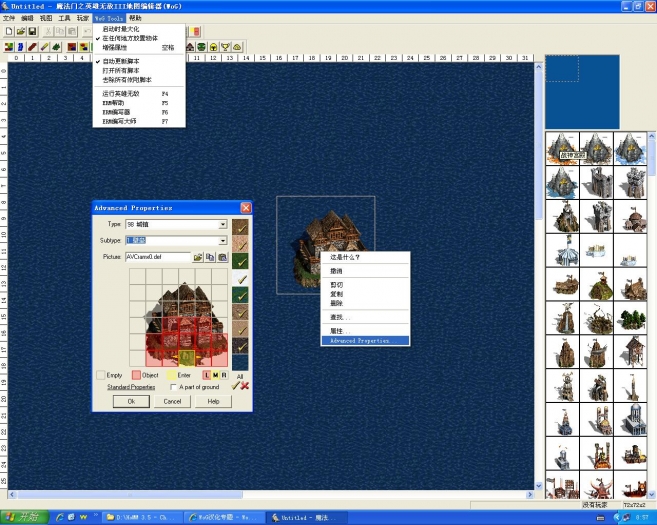
Task: Toggle the grass terrain swatch
Action: click(x=240, y=261)
